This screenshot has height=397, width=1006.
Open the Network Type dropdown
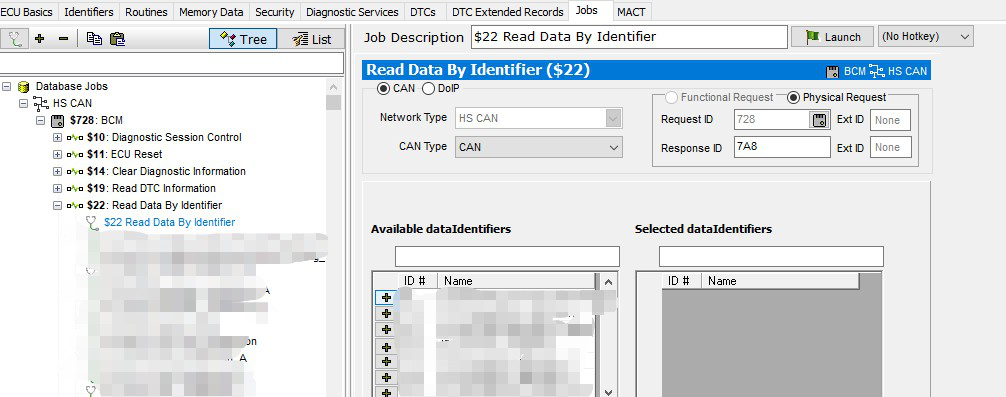click(x=538, y=118)
